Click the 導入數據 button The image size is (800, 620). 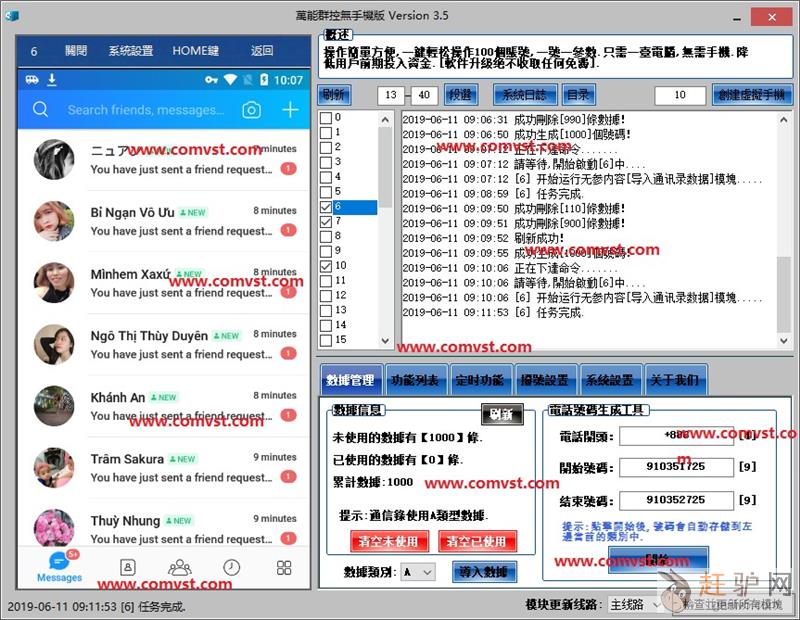pyautogui.click(x=484, y=572)
